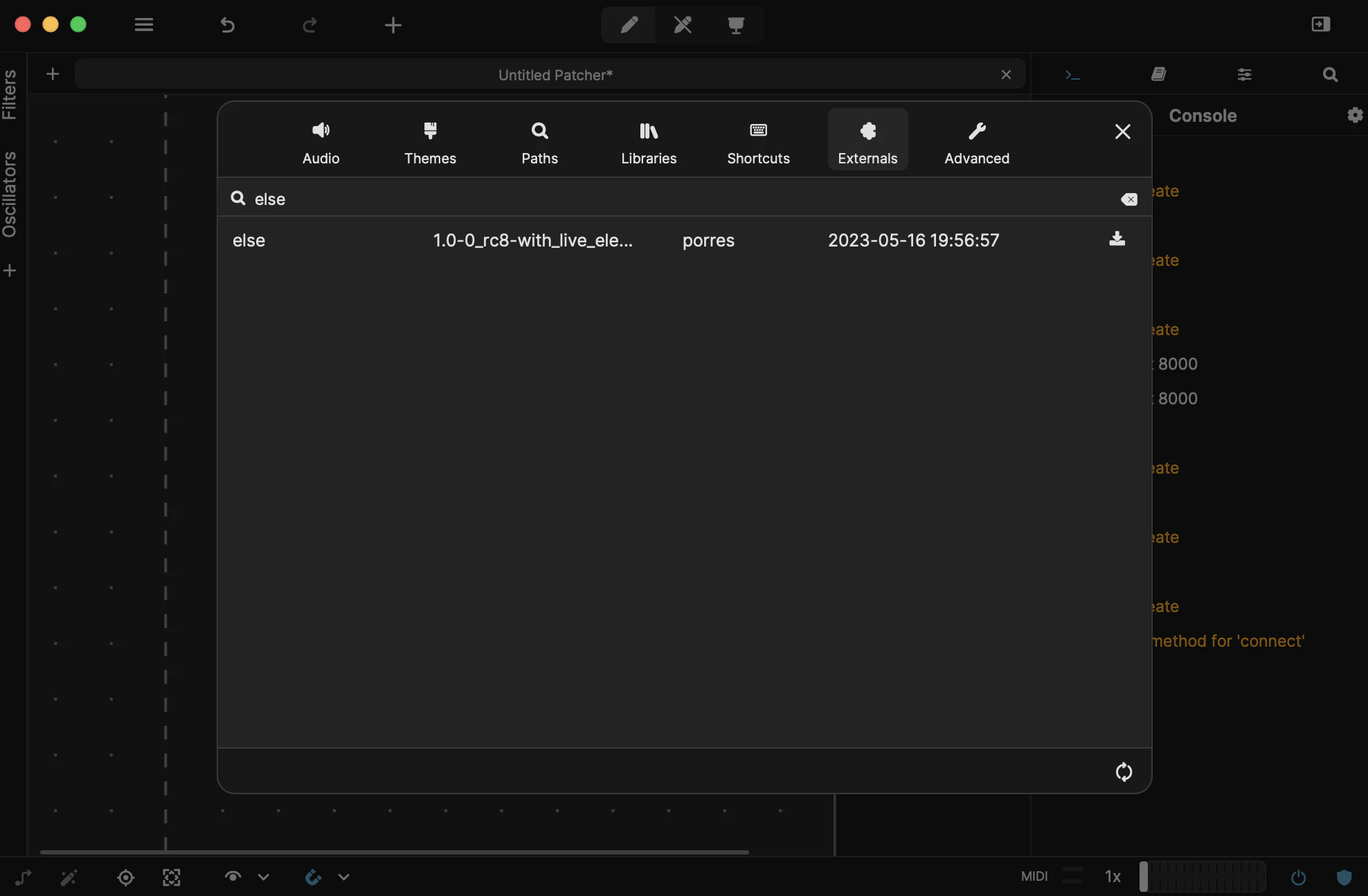
Task: Open the Shortcuts settings tab
Action: [x=758, y=141]
